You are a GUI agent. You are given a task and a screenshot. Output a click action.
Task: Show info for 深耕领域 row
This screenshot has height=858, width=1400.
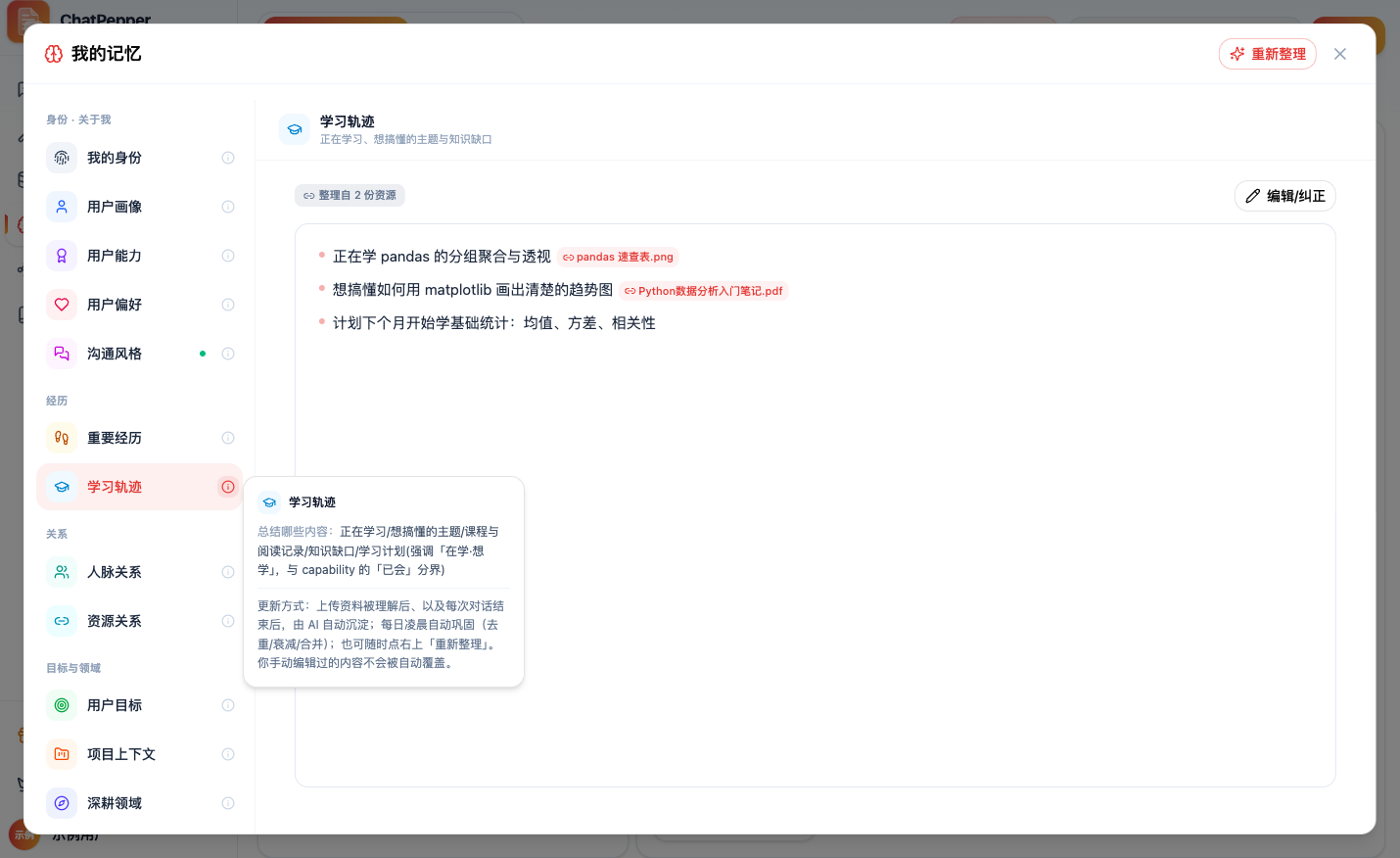tap(228, 803)
